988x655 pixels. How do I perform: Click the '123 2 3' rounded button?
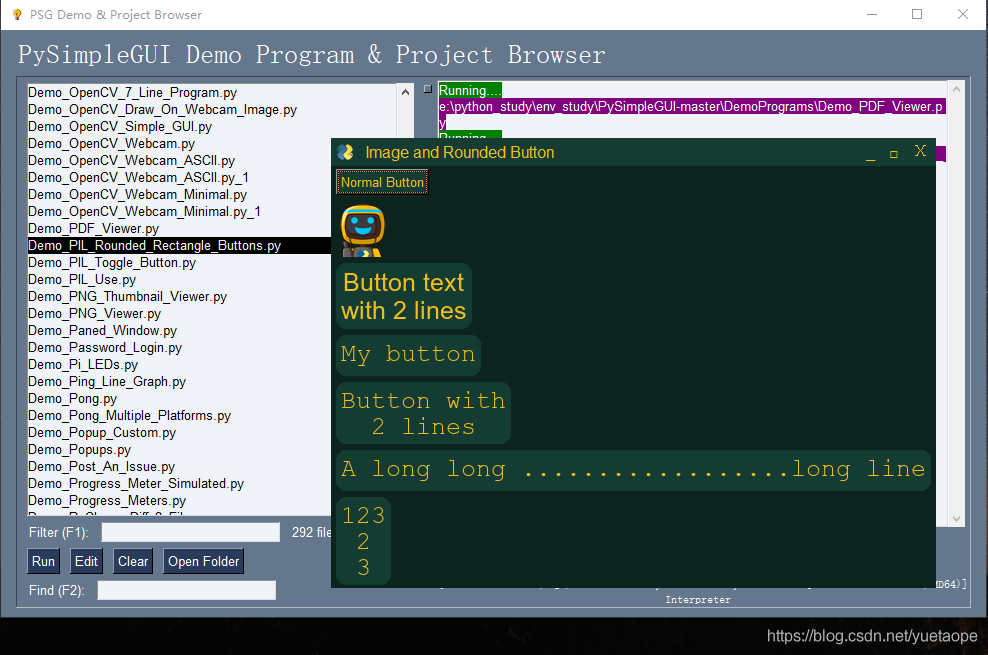[364, 541]
